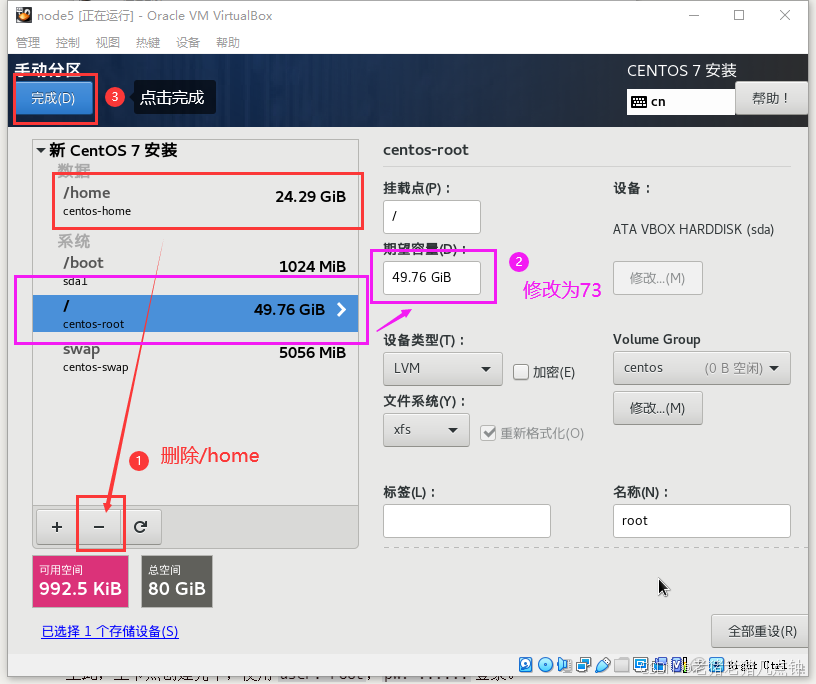Open the 视图 menu
Screen dimensions: 816x684
[x=108, y=43]
